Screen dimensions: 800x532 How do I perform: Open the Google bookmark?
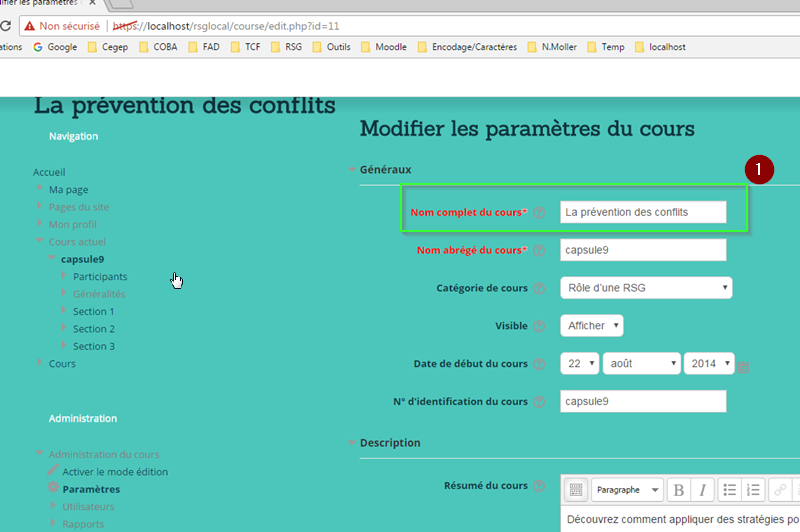click(x=55, y=47)
